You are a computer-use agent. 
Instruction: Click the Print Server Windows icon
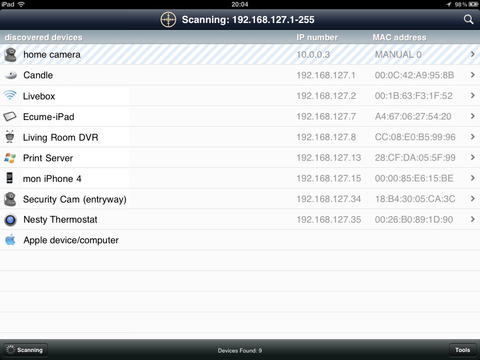(x=10, y=158)
